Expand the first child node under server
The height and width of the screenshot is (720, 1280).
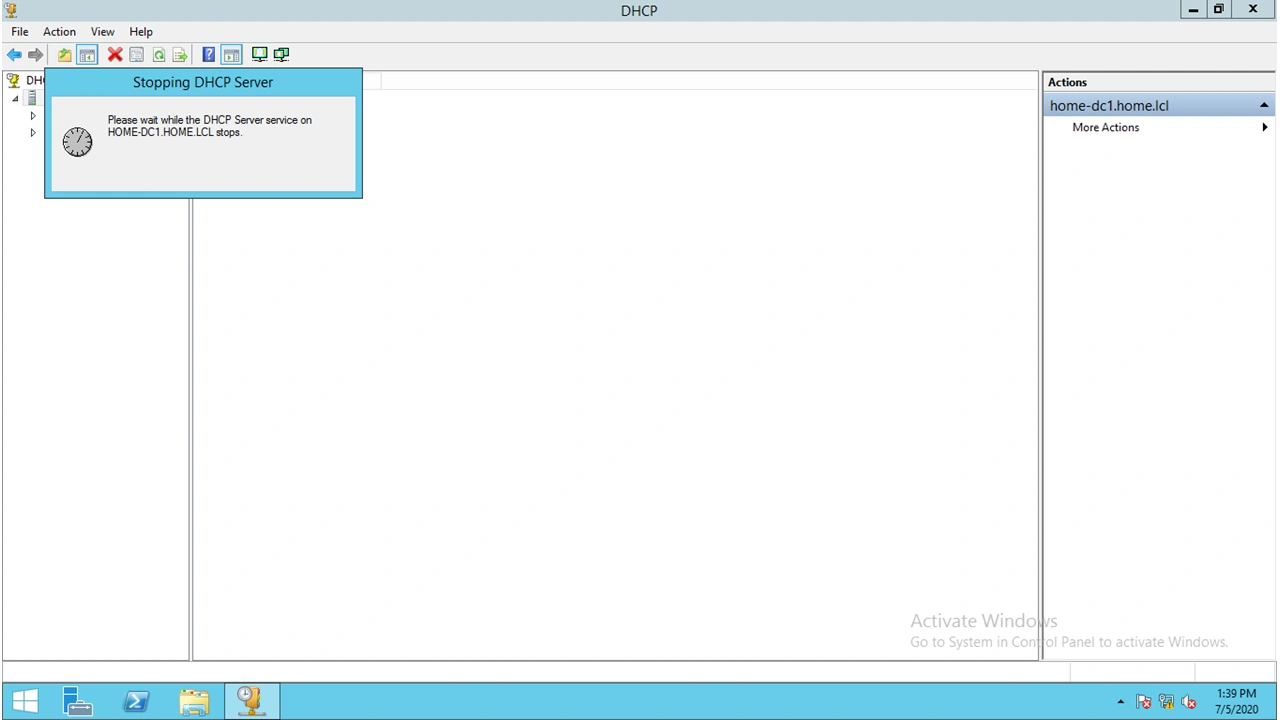coord(33,116)
